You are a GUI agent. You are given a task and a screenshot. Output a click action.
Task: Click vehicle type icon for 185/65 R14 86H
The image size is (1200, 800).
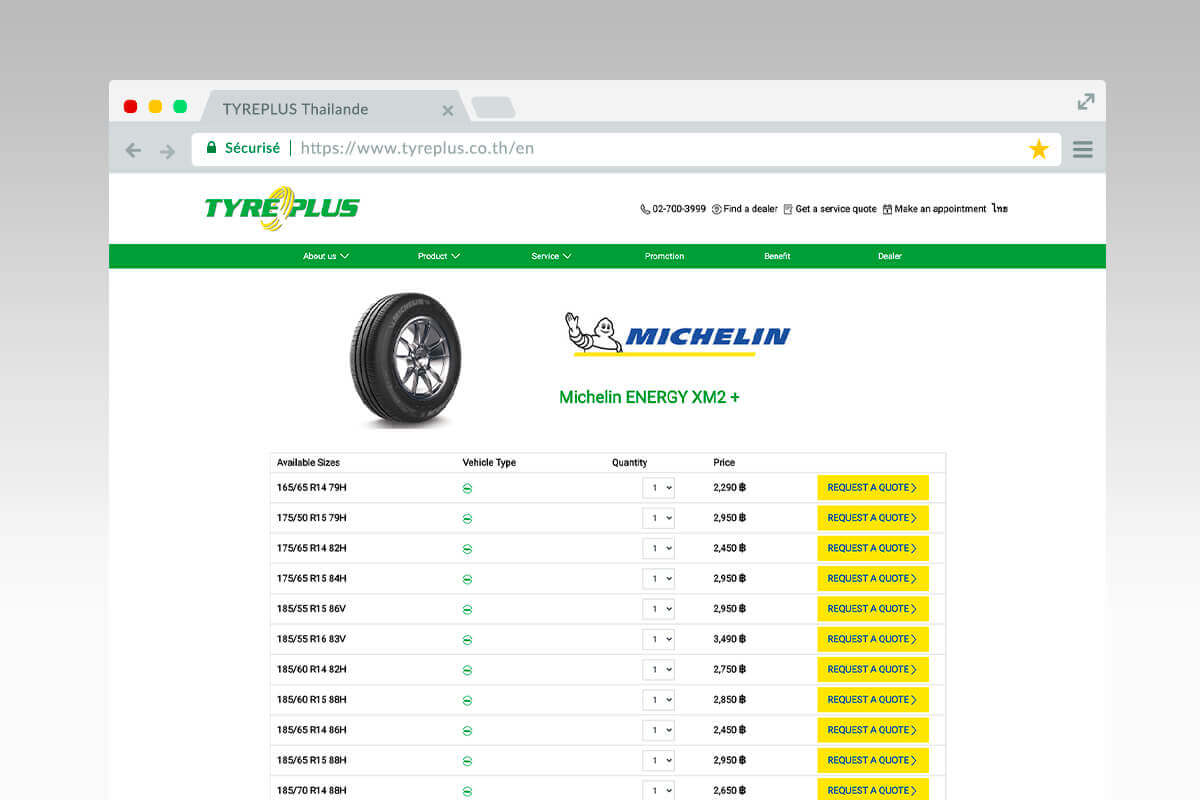tap(467, 731)
